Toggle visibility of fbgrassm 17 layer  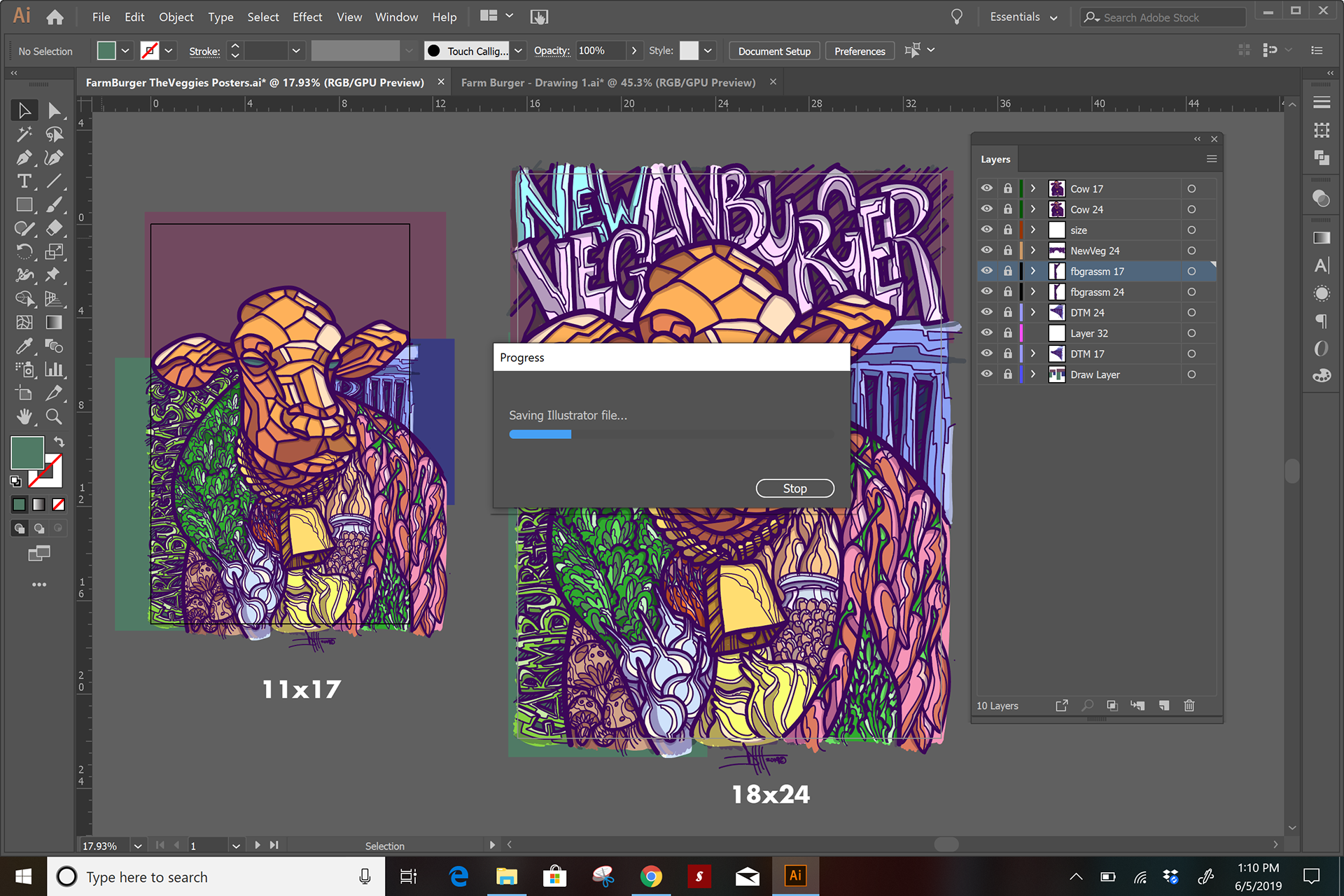tap(986, 271)
